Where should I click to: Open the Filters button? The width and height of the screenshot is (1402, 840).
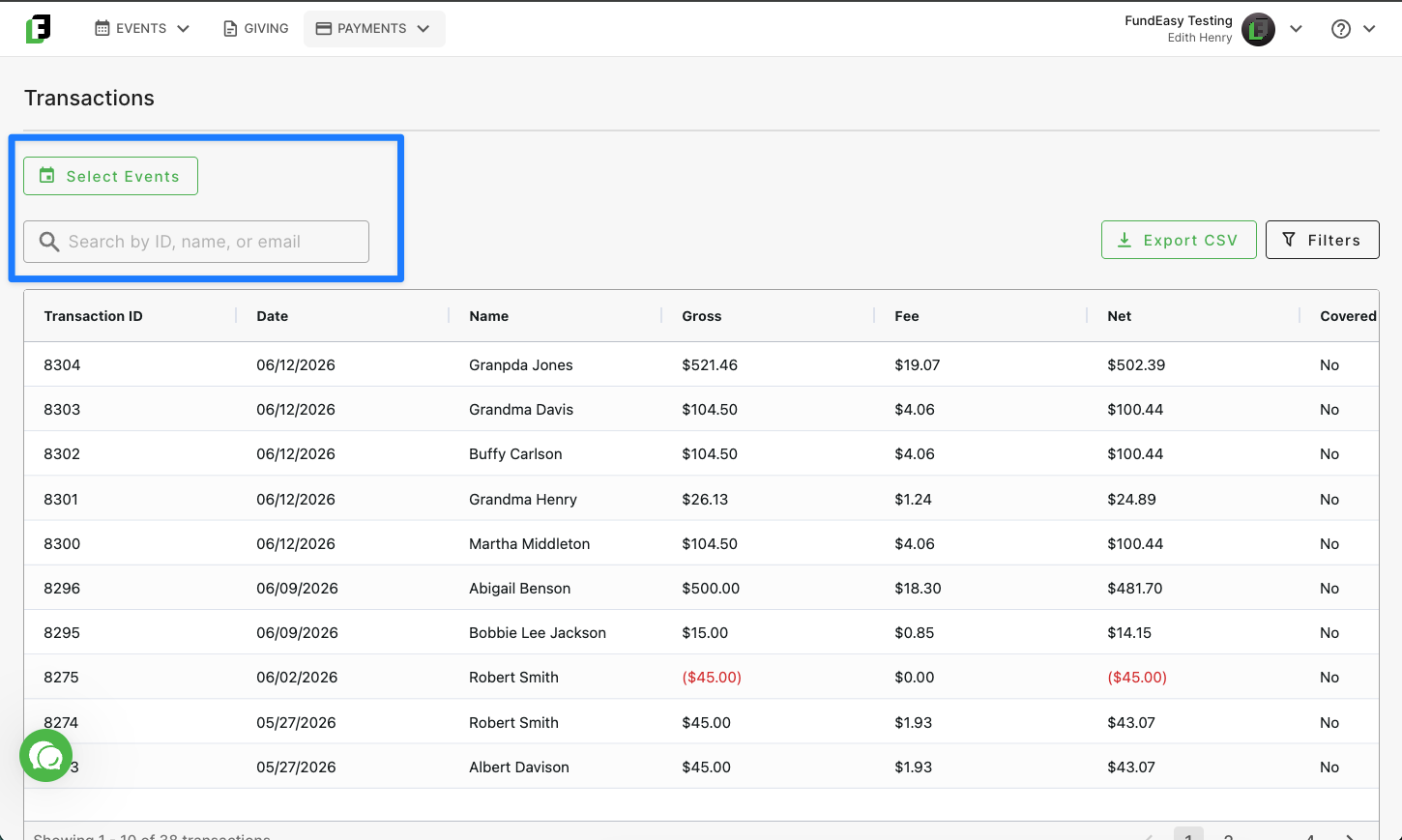pyautogui.click(x=1322, y=240)
